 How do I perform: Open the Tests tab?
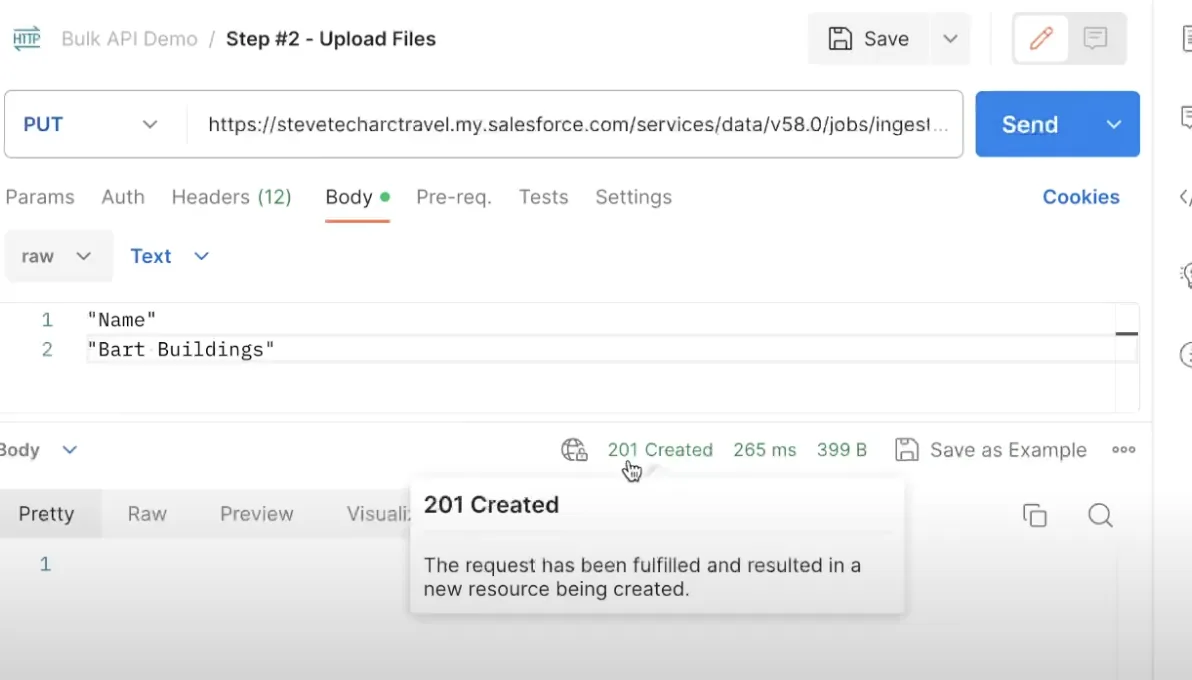pyautogui.click(x=544, y=197)
